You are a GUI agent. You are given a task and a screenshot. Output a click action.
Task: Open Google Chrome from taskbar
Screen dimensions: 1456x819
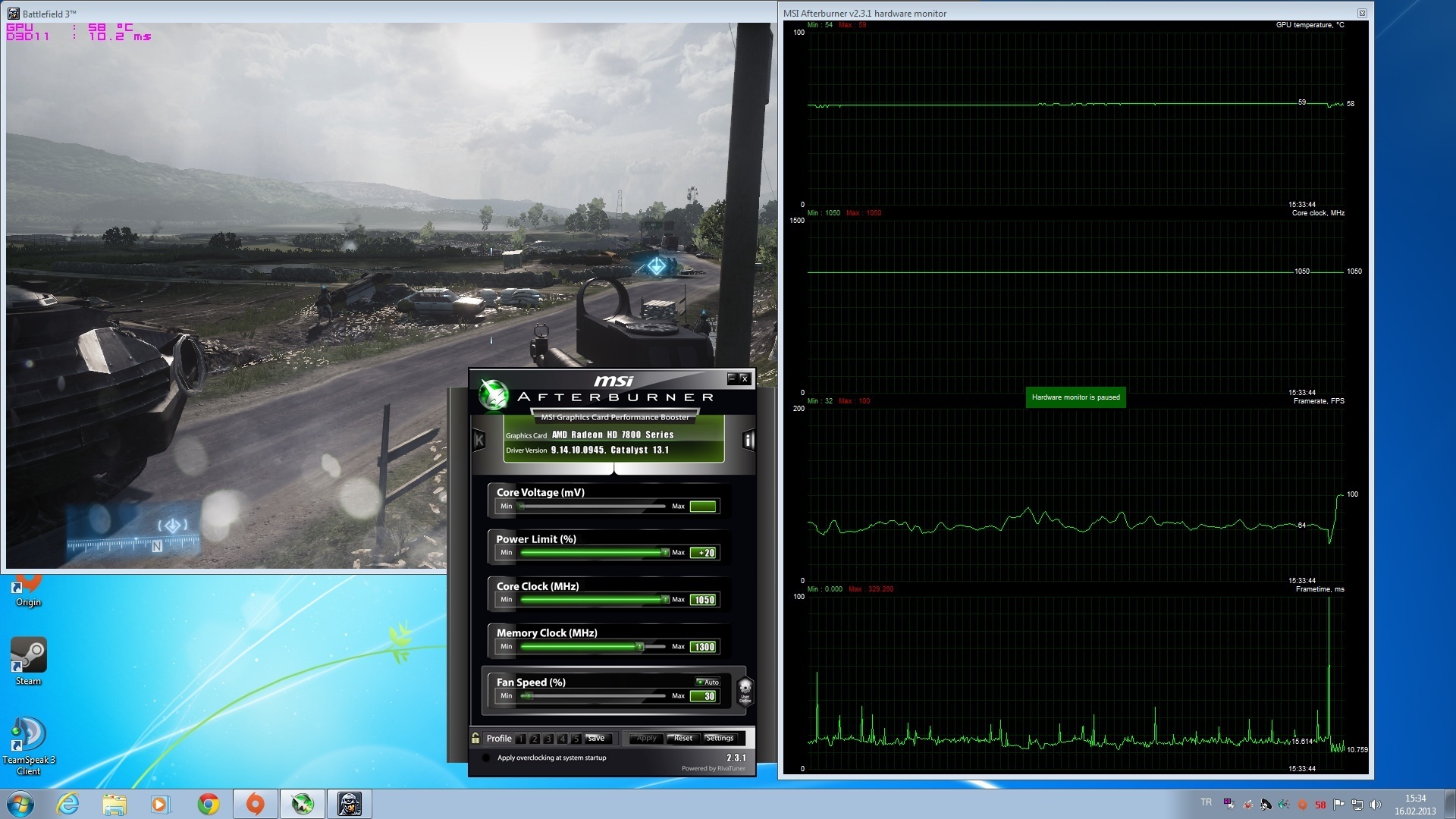[x=208, y=804]
